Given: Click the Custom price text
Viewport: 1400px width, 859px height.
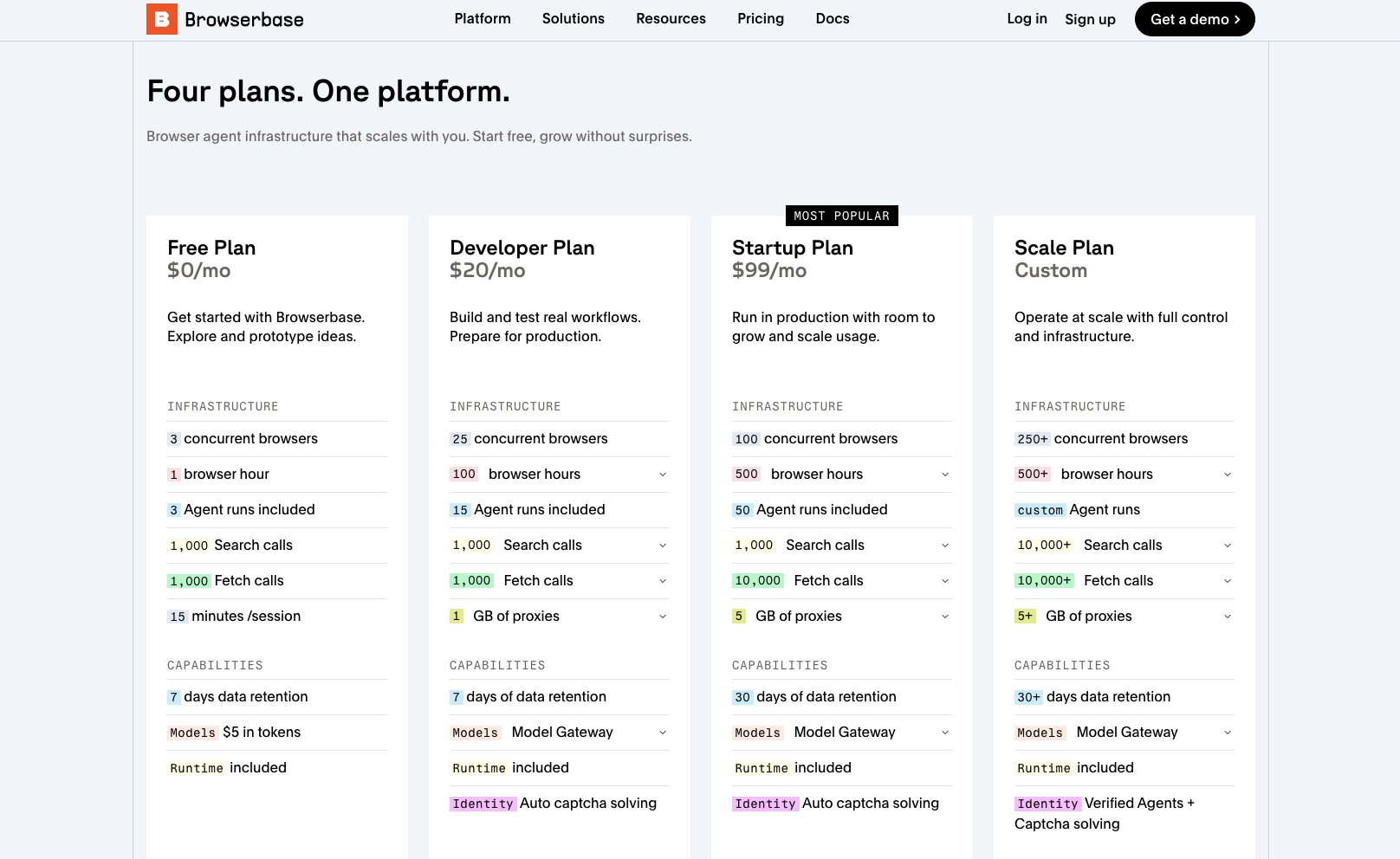Looking at the screenshot, I should click(x=1051, y=270).
